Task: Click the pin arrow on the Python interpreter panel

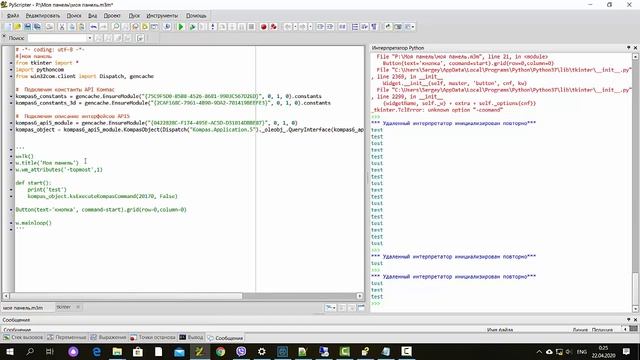Action: pos(629,48)
